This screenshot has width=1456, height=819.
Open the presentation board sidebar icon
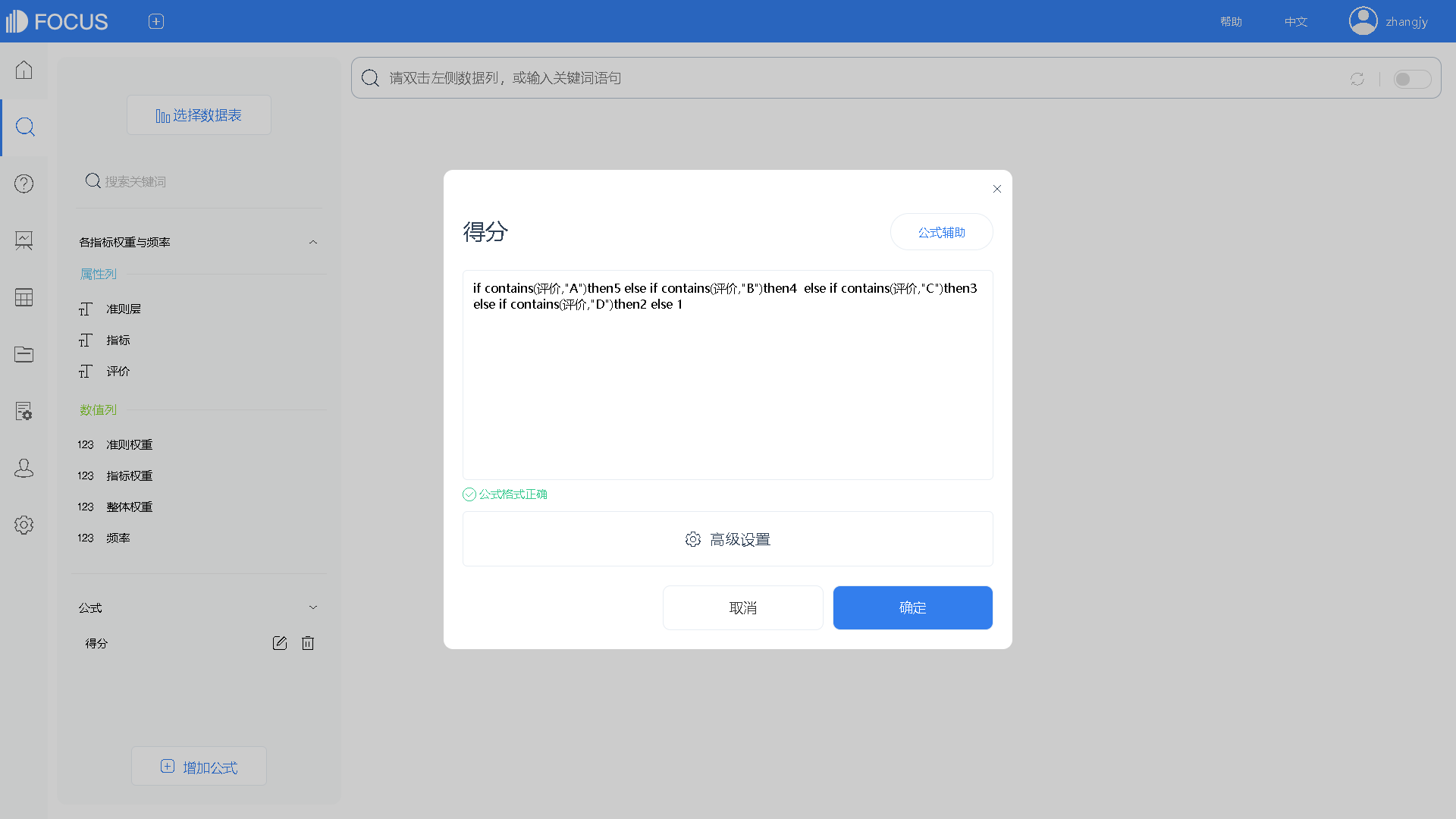[x=24, y=240]
